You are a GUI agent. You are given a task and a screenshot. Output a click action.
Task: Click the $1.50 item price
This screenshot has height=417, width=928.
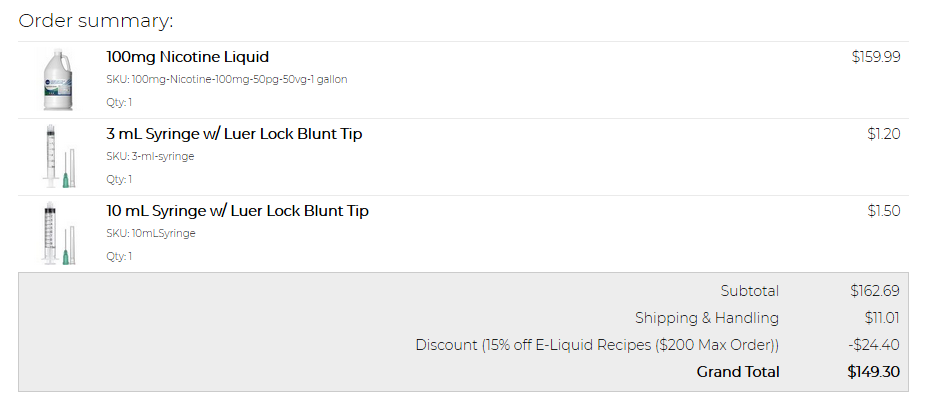tap(883, 211)
